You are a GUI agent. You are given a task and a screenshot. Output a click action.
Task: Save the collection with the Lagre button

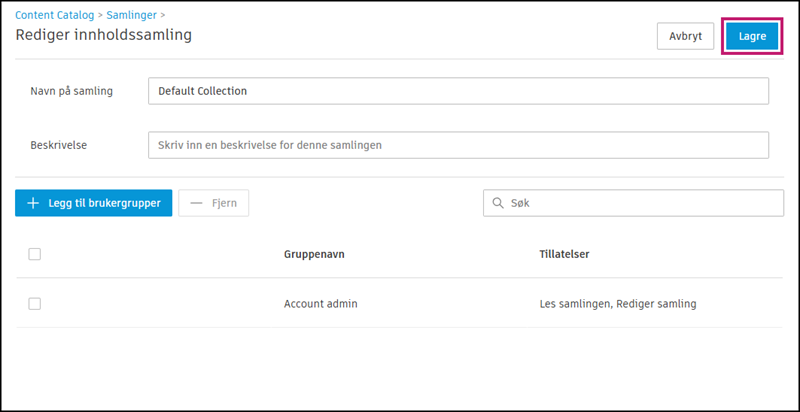click(x=752, y=36)
